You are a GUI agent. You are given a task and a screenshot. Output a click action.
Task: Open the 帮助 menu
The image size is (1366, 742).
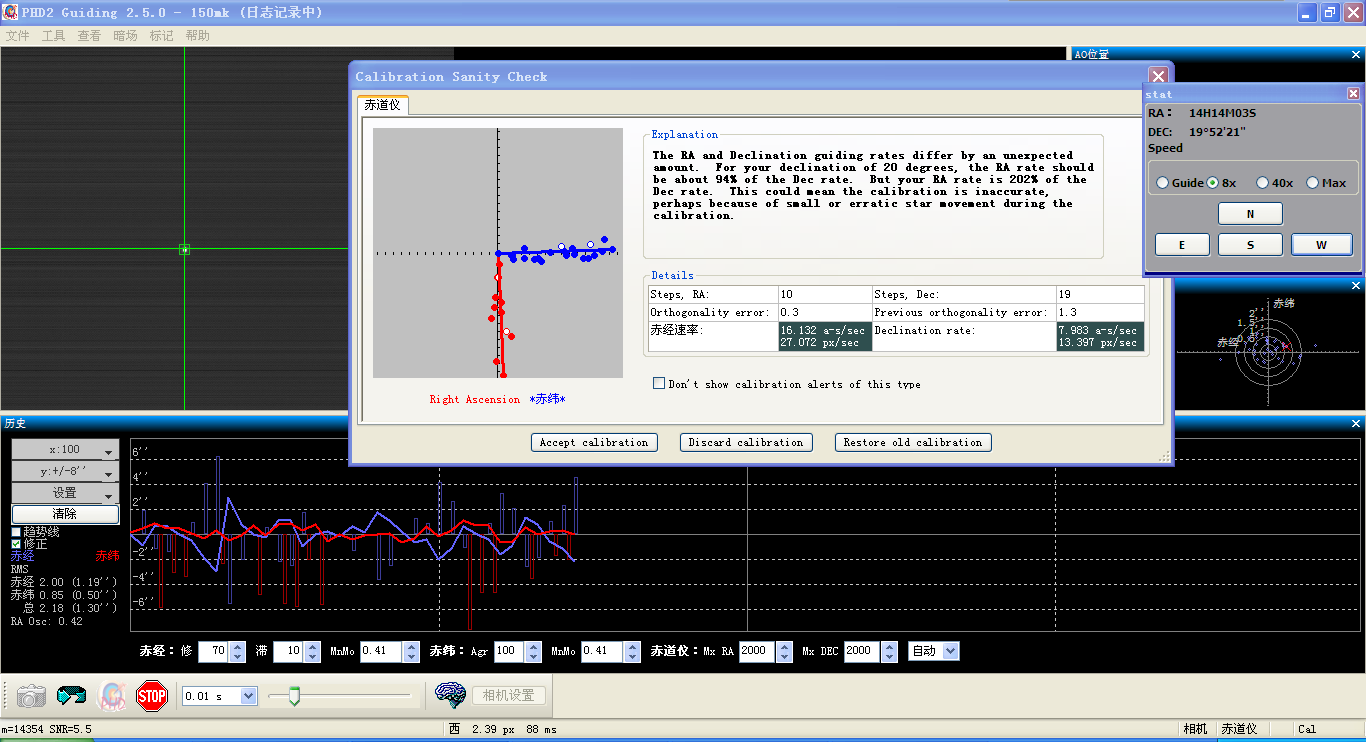coord(197,36)
